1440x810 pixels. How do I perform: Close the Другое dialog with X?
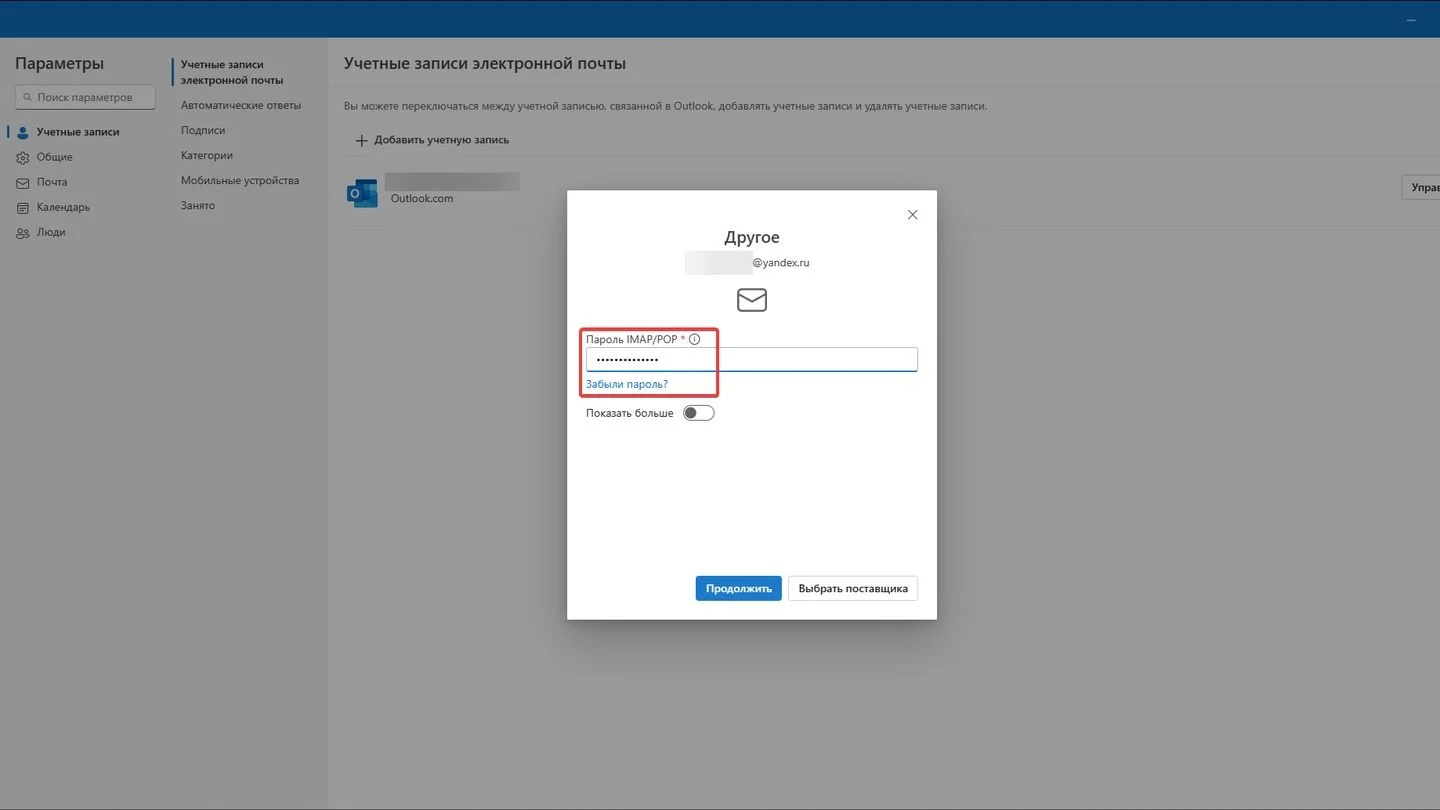(x=912, y=215)
